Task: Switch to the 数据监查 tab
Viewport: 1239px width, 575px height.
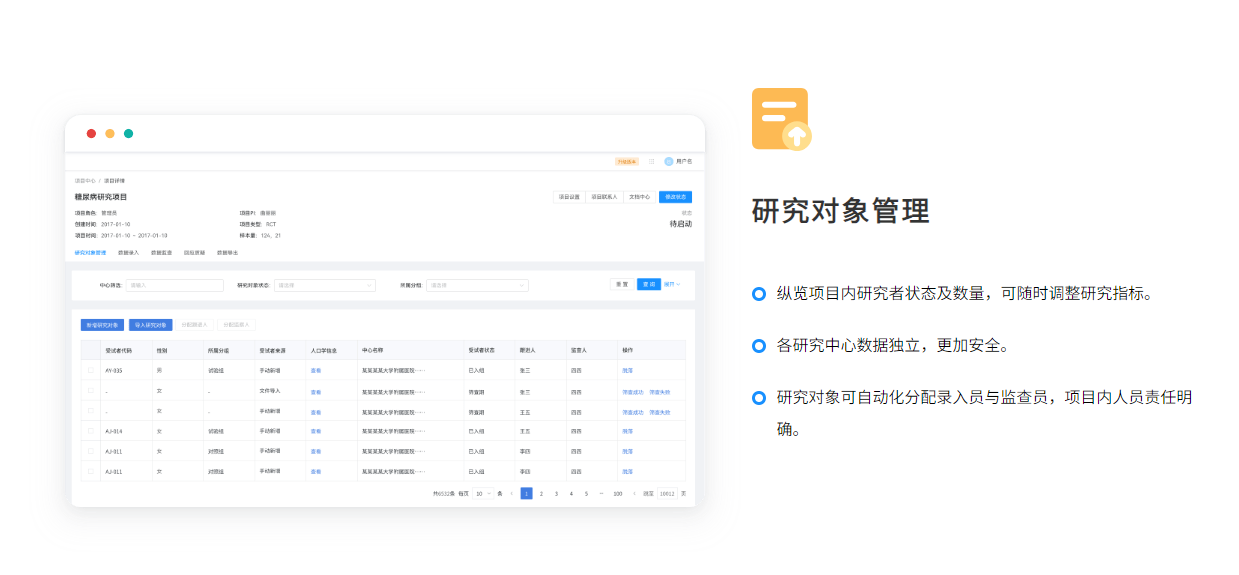Action: click(161, 253)
